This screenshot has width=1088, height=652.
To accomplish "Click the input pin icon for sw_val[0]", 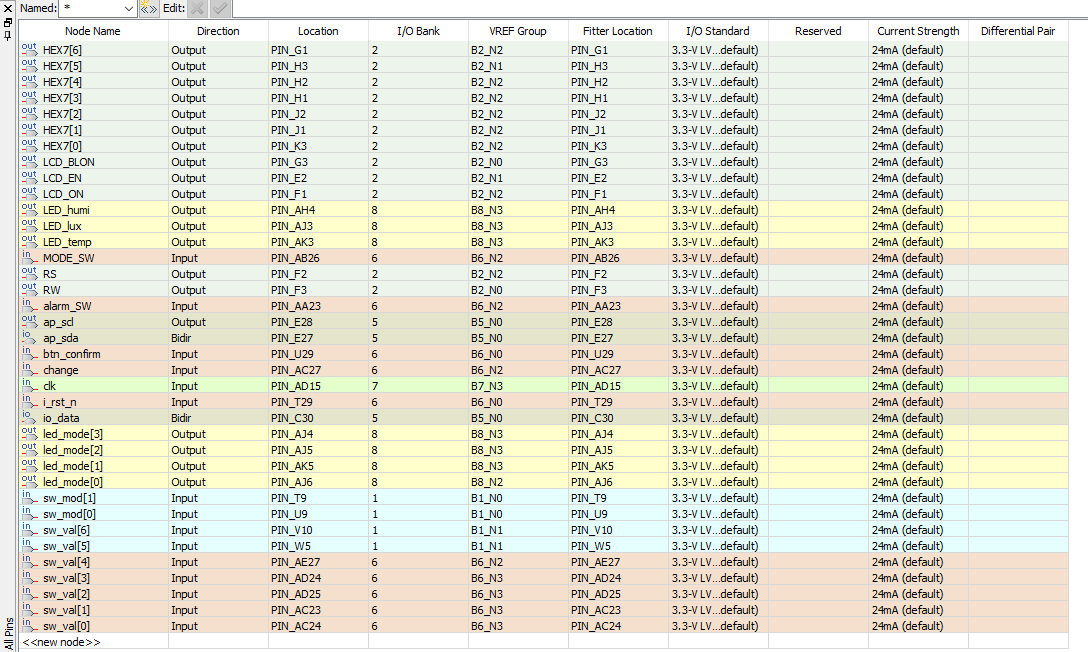I will [29, 624].
